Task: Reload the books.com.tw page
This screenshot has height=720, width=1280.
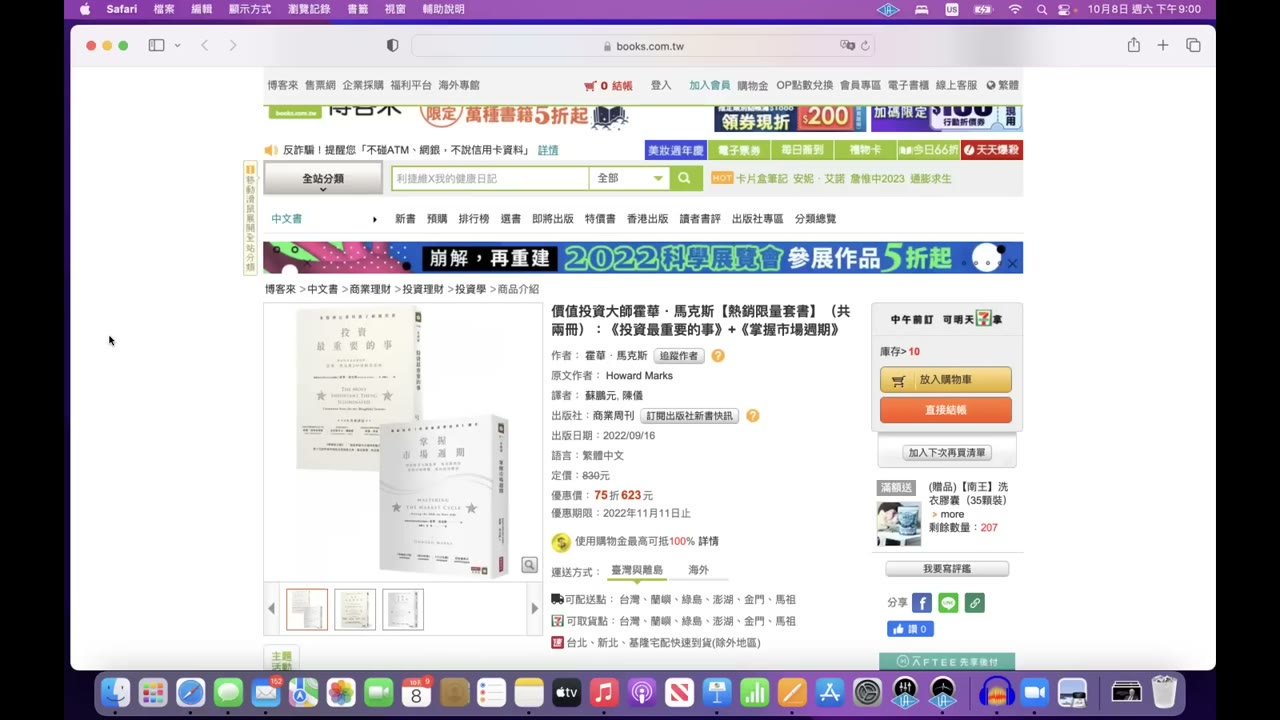Action: tap(865, 46)
